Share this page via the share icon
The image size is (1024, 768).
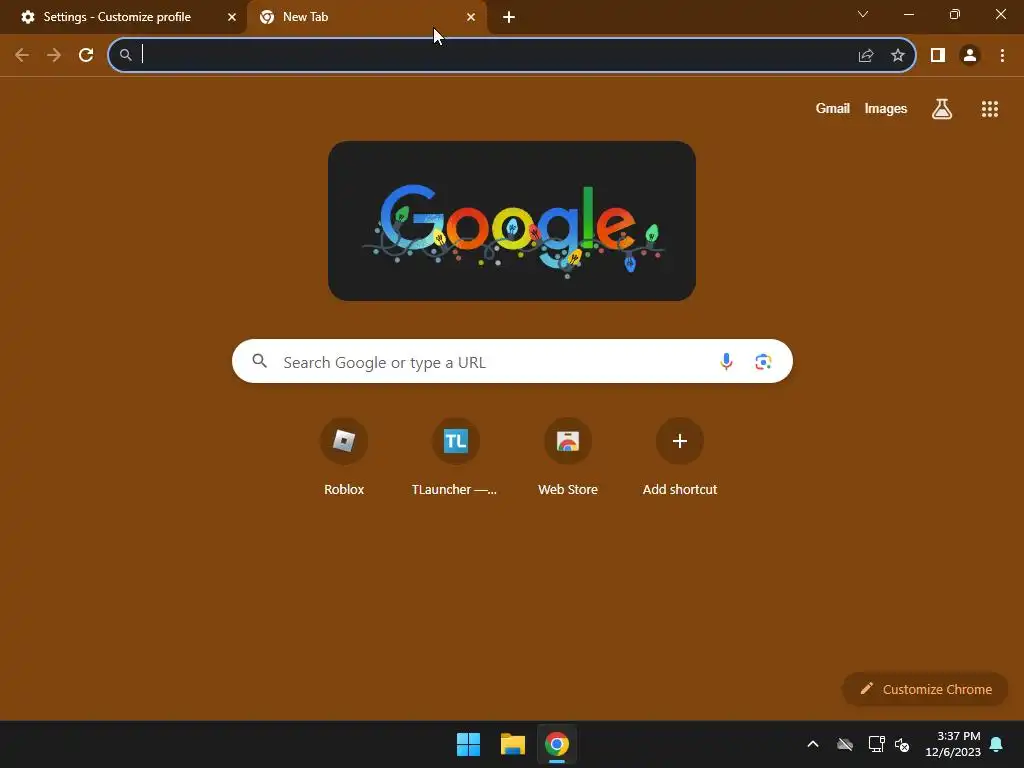pos(866,56)
